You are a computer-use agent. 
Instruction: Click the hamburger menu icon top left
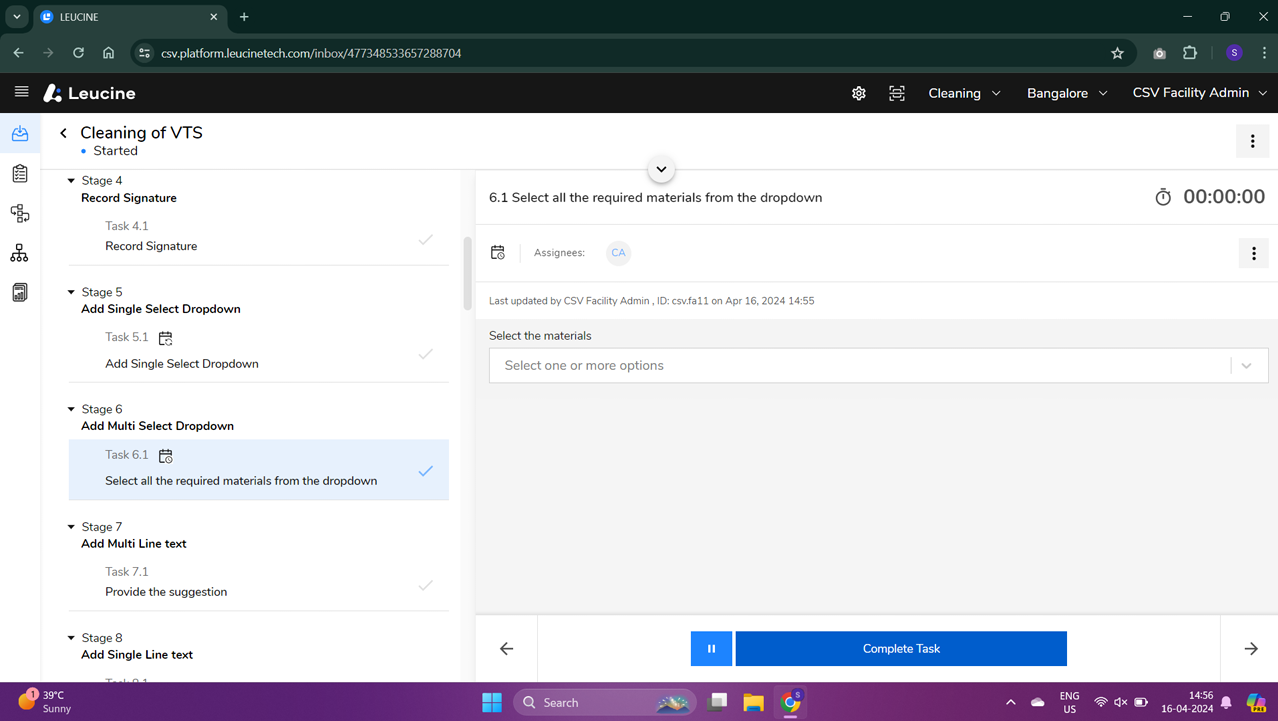click(x=20, y=92)
